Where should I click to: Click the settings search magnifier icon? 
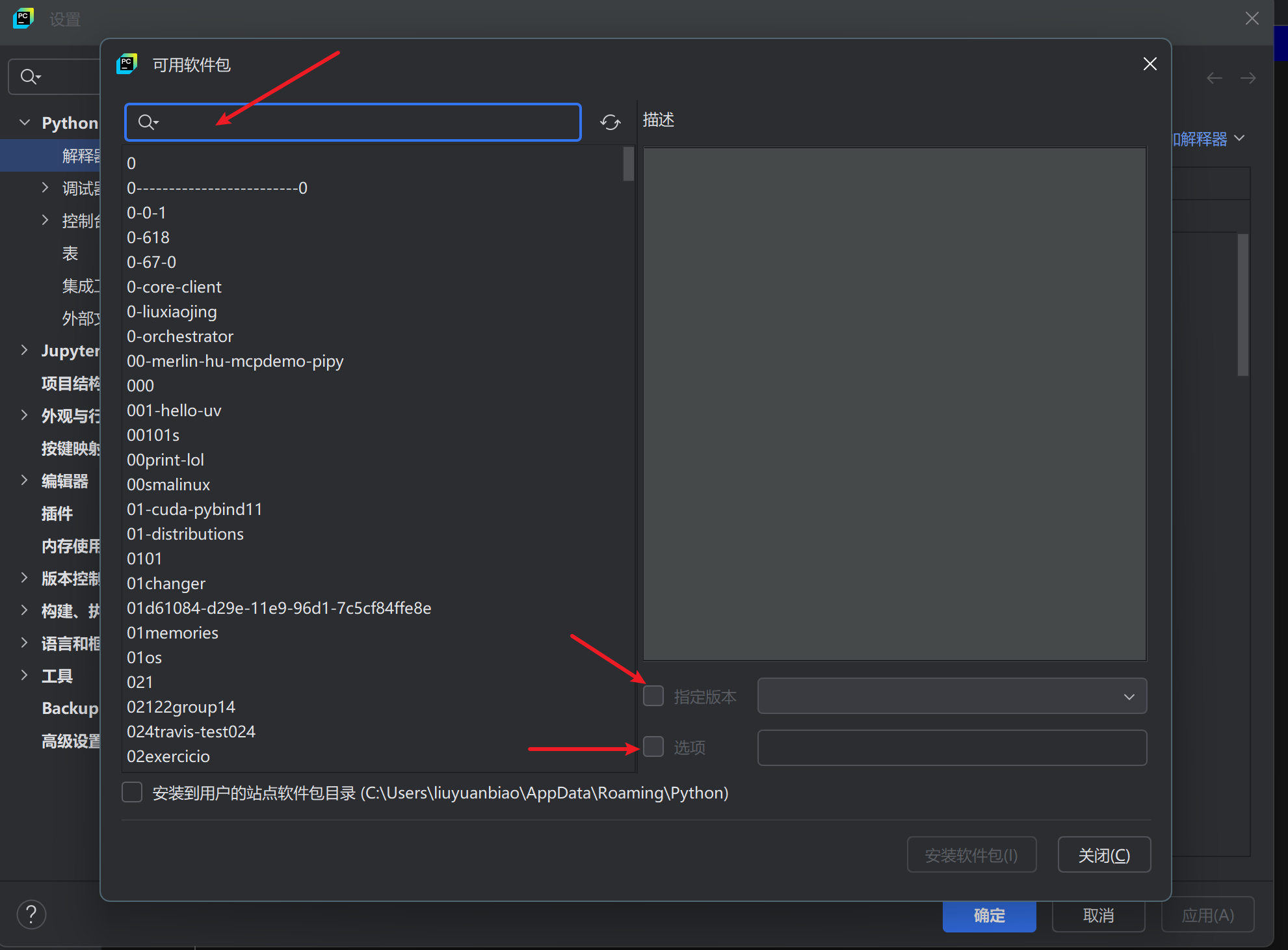pyautogui.click(x=29, y=77)
